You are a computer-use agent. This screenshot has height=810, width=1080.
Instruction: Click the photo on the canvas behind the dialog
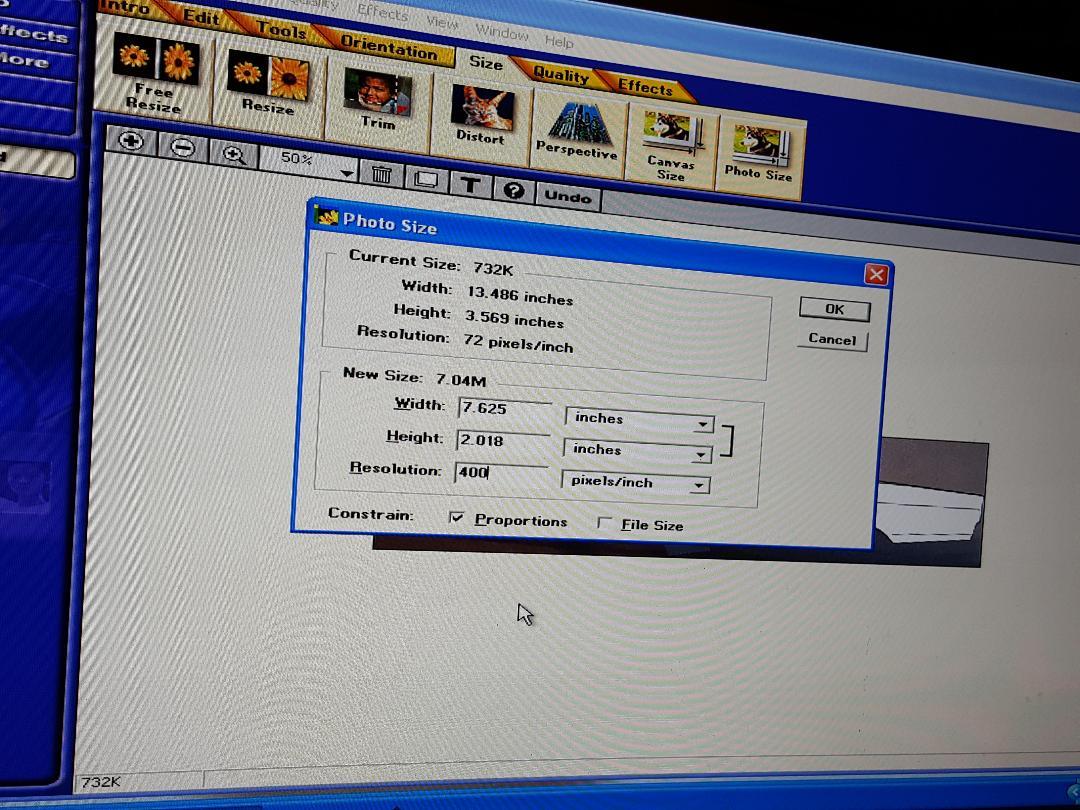(x=930, y=503)
